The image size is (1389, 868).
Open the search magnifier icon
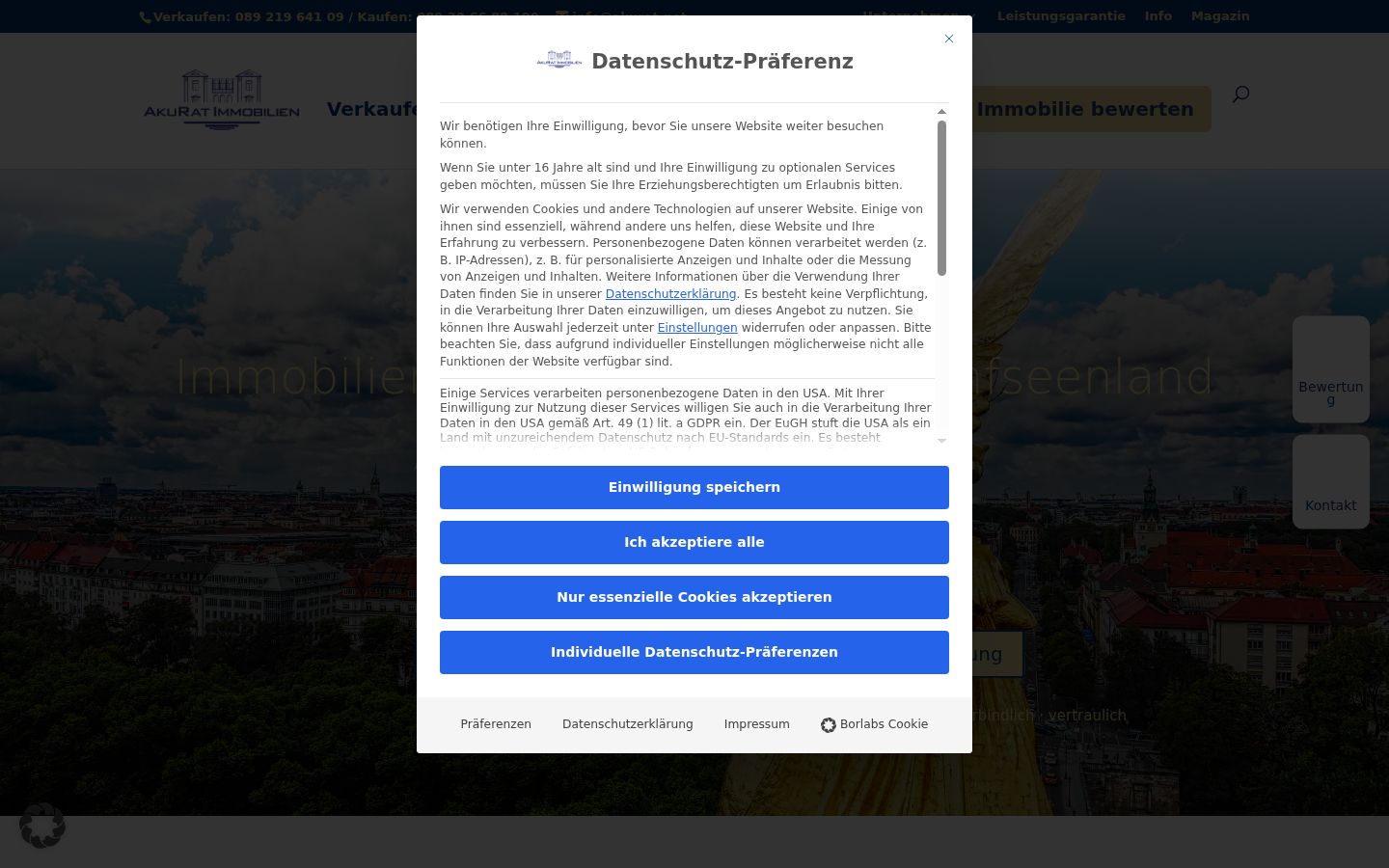1241,94
